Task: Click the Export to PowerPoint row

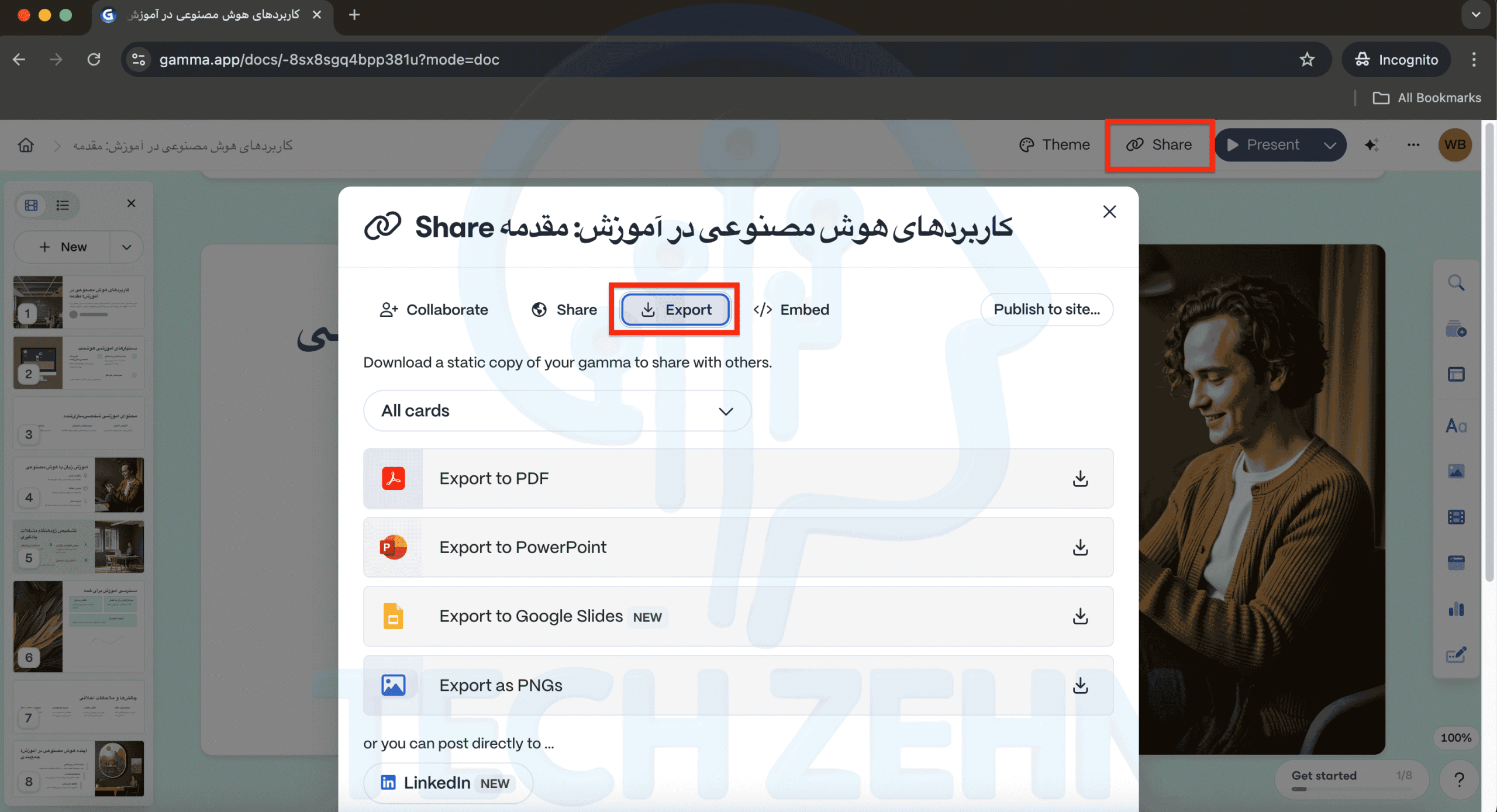Action: [x=738, y=547]
